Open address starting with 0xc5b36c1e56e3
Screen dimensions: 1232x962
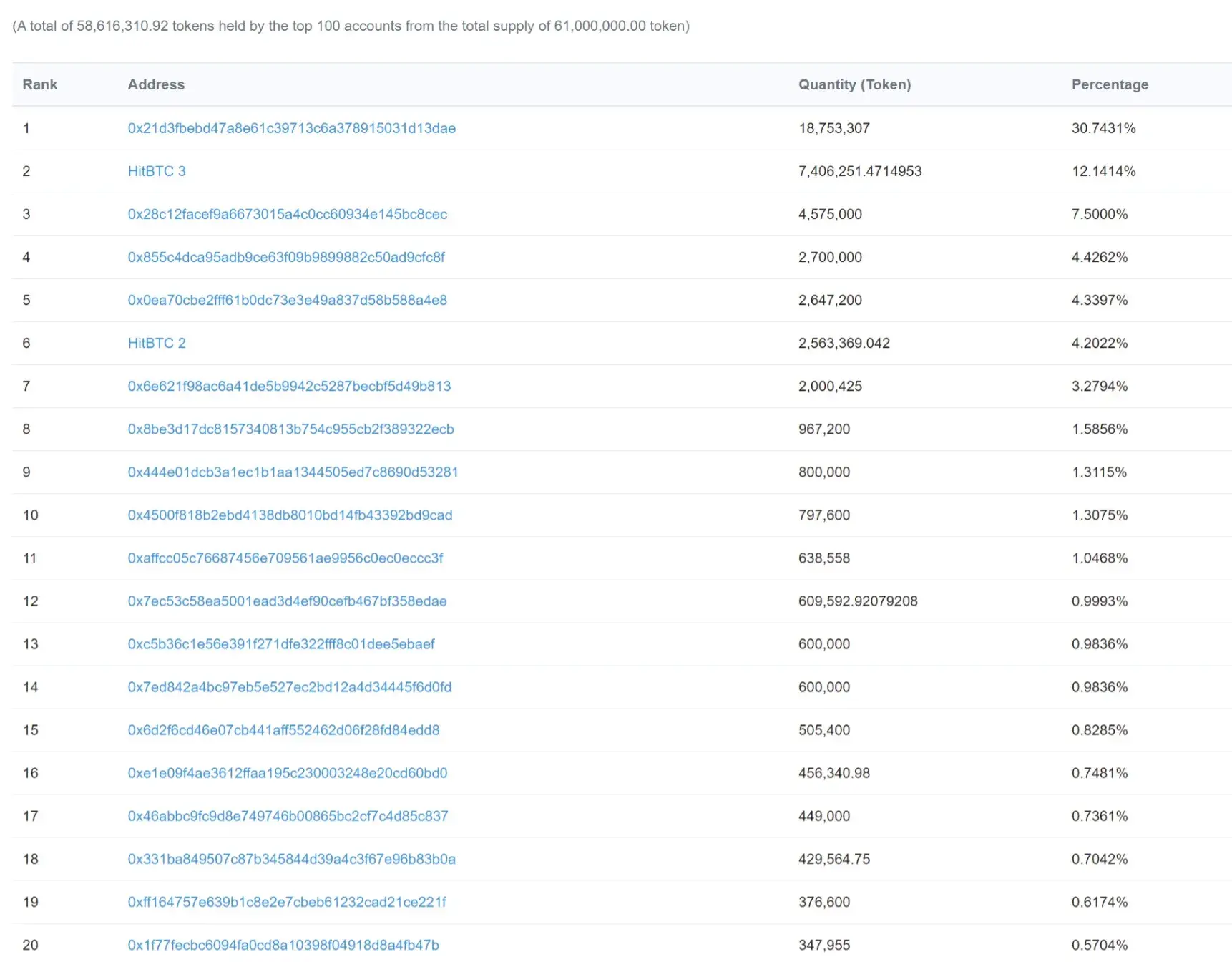[x=281, y=643]
